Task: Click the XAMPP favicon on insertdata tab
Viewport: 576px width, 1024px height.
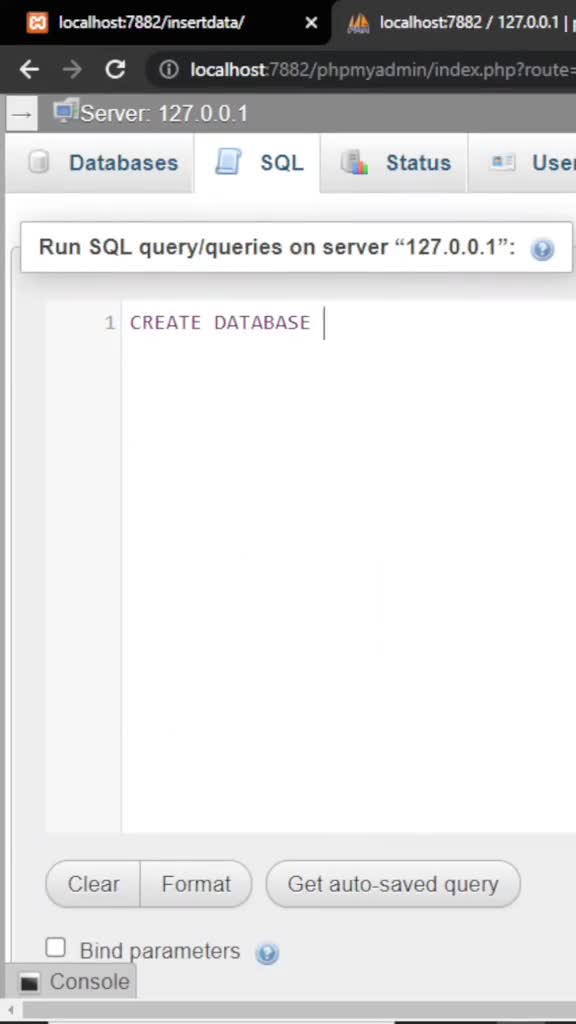Action: click(37, 23)
